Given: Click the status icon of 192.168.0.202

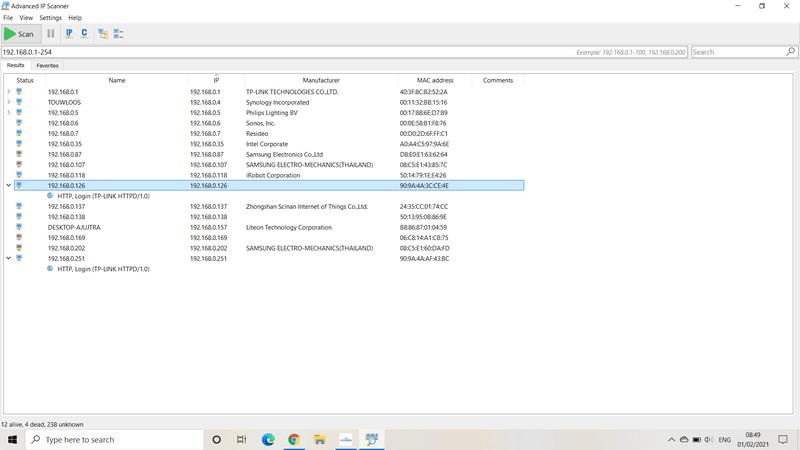Looking at the screenshot, I should click(19, 248).
